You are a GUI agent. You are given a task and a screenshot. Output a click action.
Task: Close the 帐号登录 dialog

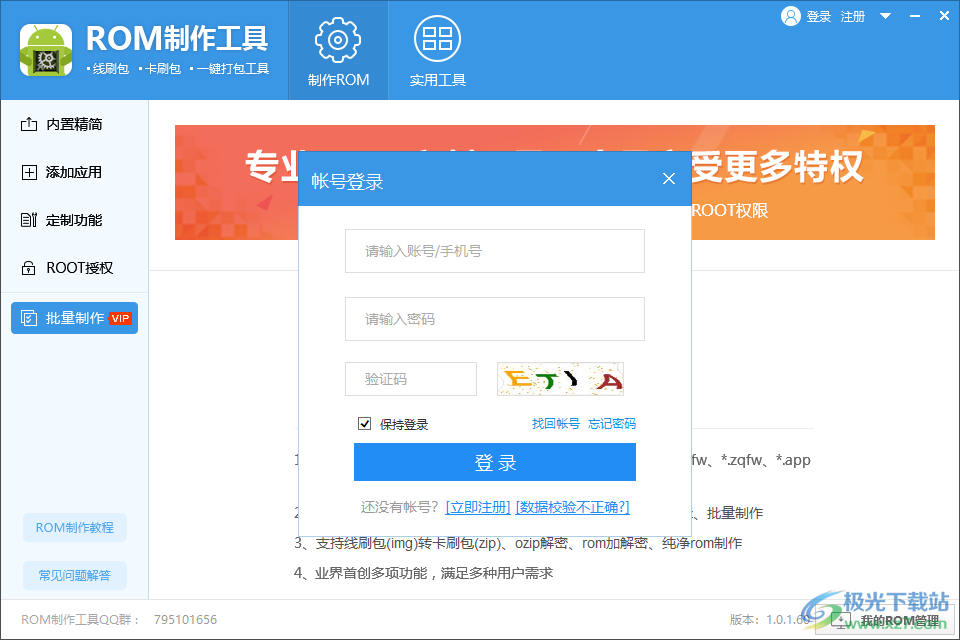click(669, 178)
